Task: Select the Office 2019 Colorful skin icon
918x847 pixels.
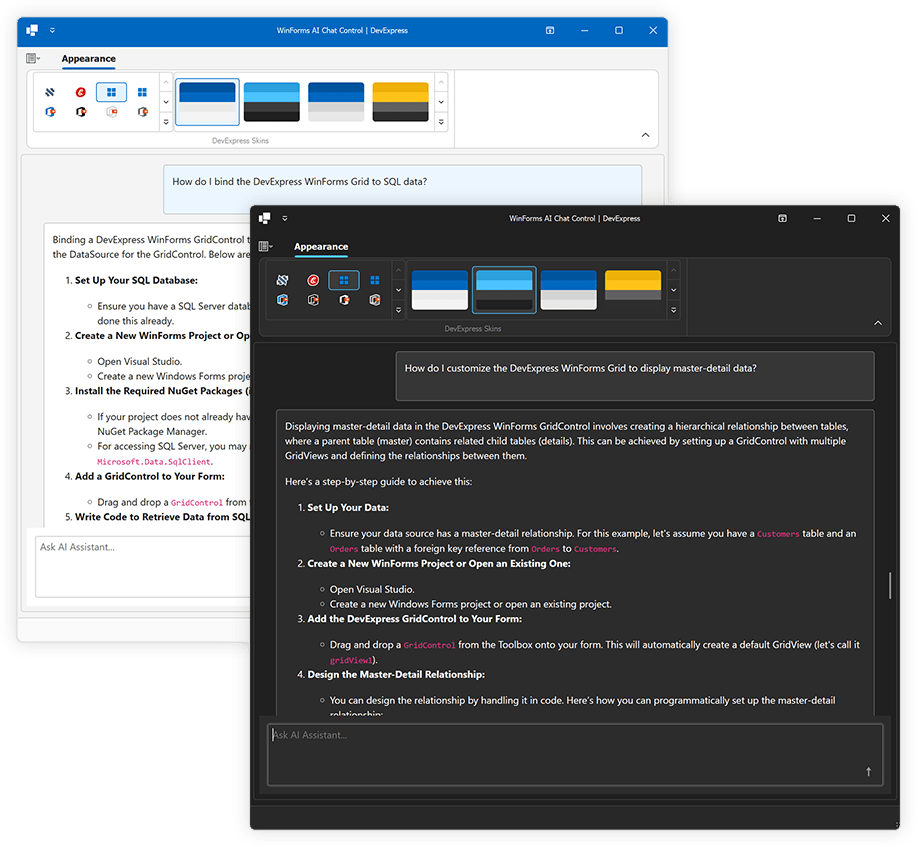Action: pos(282,300)
